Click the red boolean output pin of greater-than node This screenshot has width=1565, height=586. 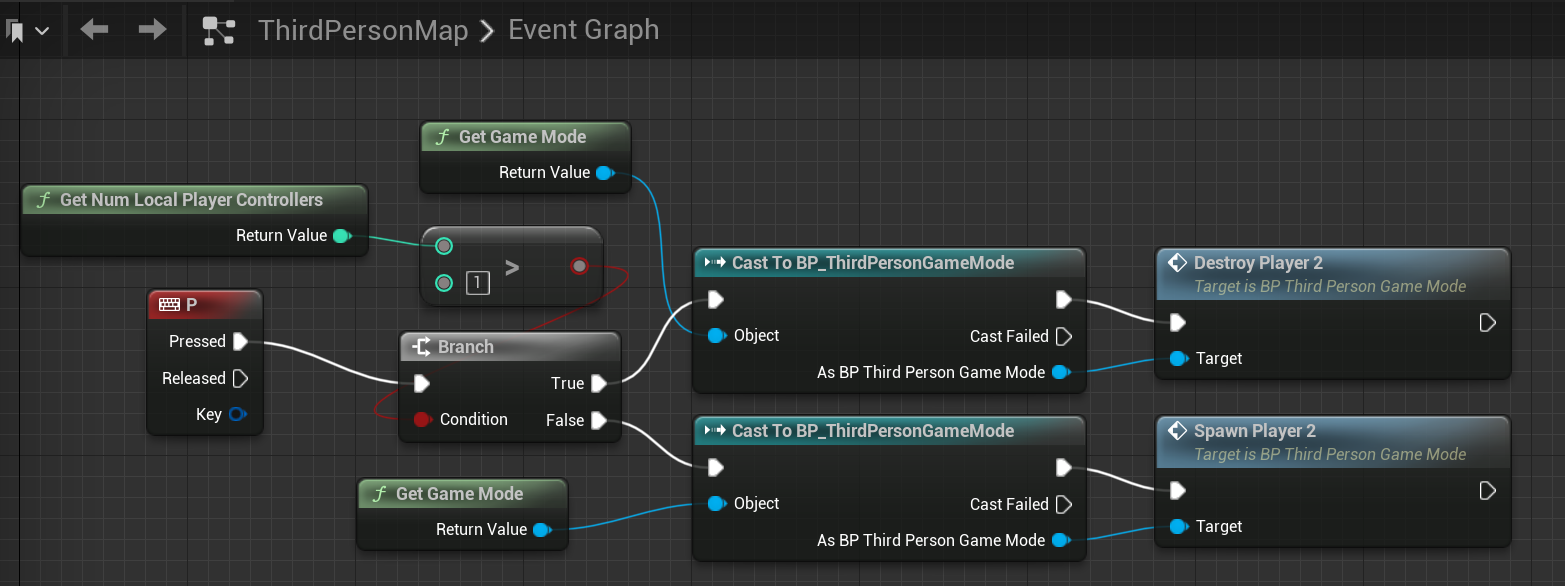pos(579,266)
